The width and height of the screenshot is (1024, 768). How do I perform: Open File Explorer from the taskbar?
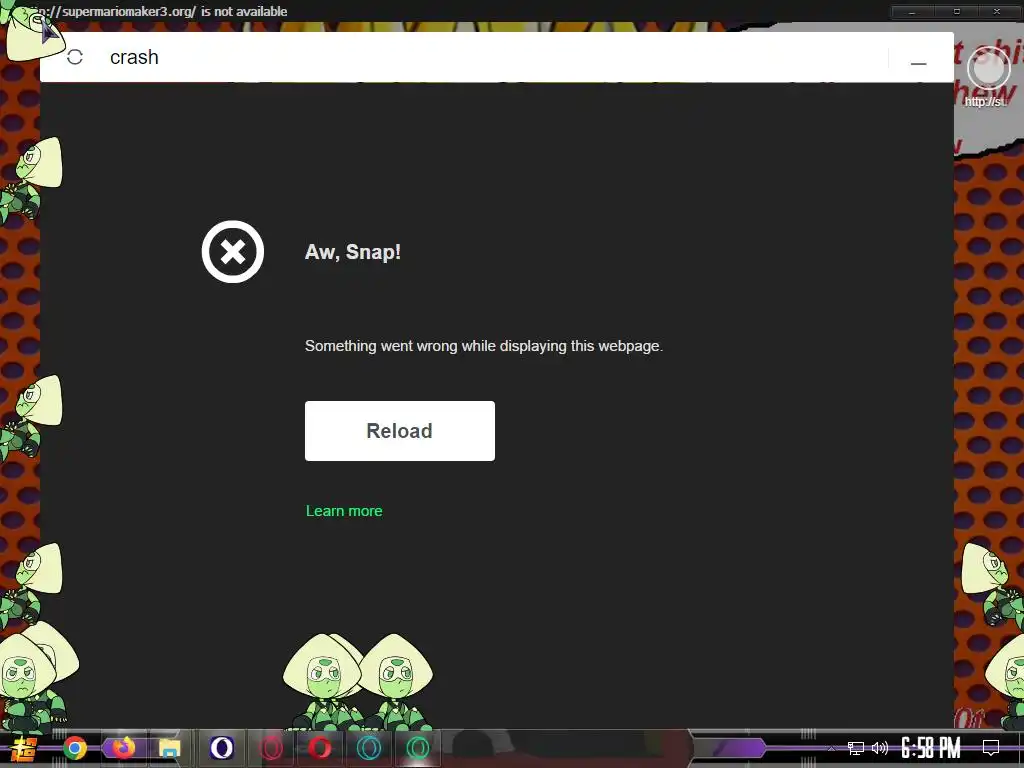170,748
